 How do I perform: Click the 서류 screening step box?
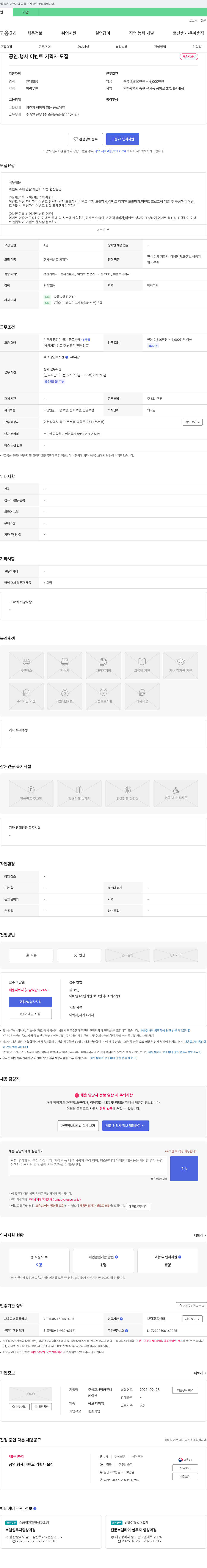[x=31, y=955]
